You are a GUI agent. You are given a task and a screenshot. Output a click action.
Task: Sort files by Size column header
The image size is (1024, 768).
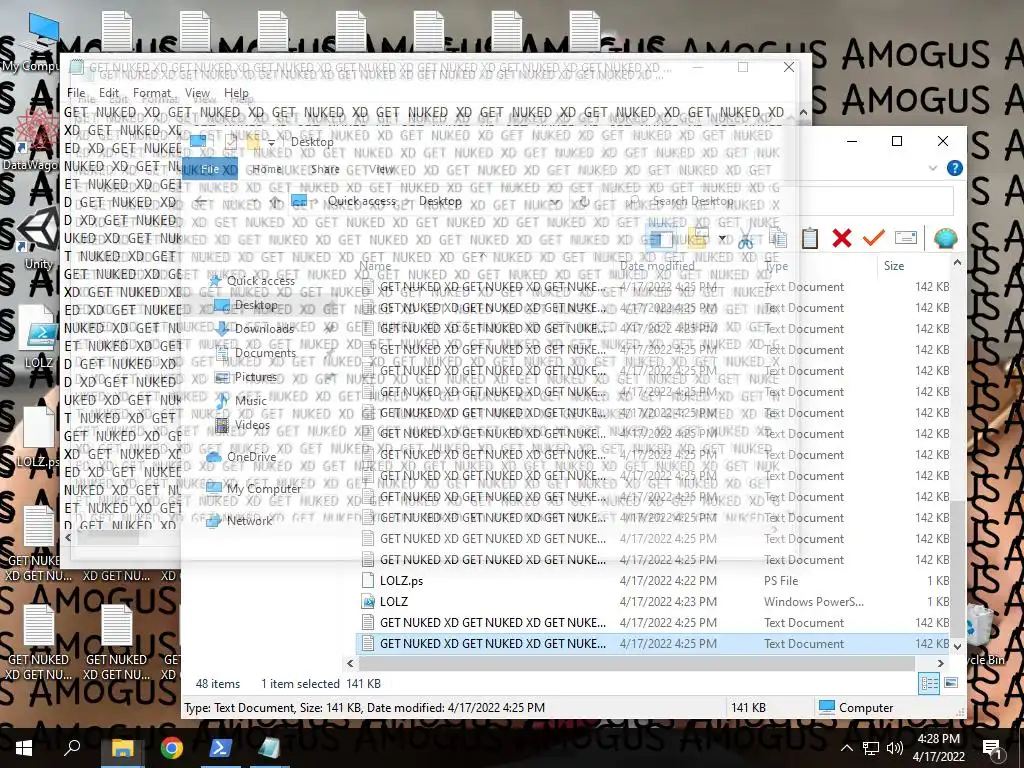point(894,266)
